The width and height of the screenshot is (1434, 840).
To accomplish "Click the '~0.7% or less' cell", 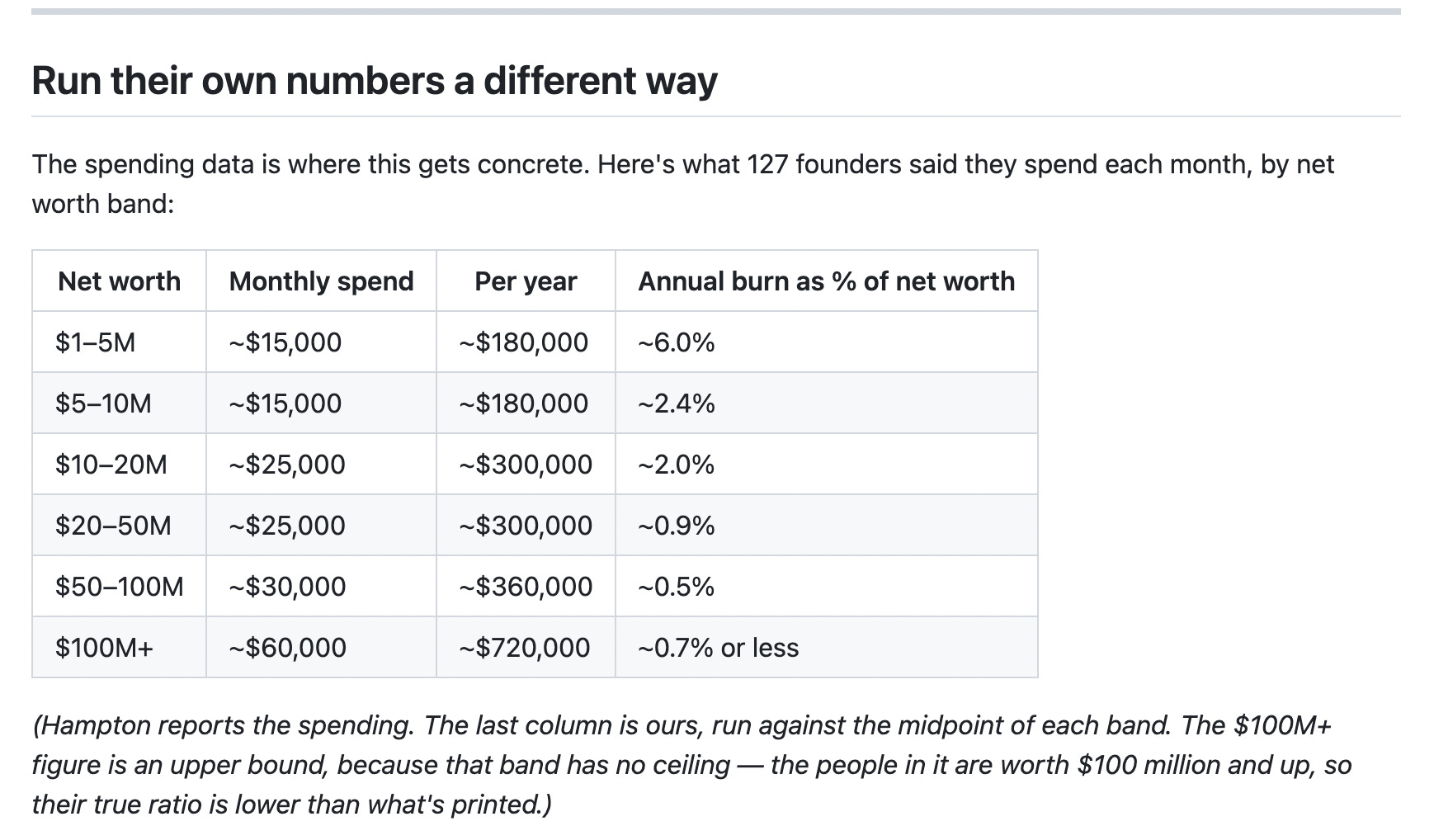I will pos(826,647).
